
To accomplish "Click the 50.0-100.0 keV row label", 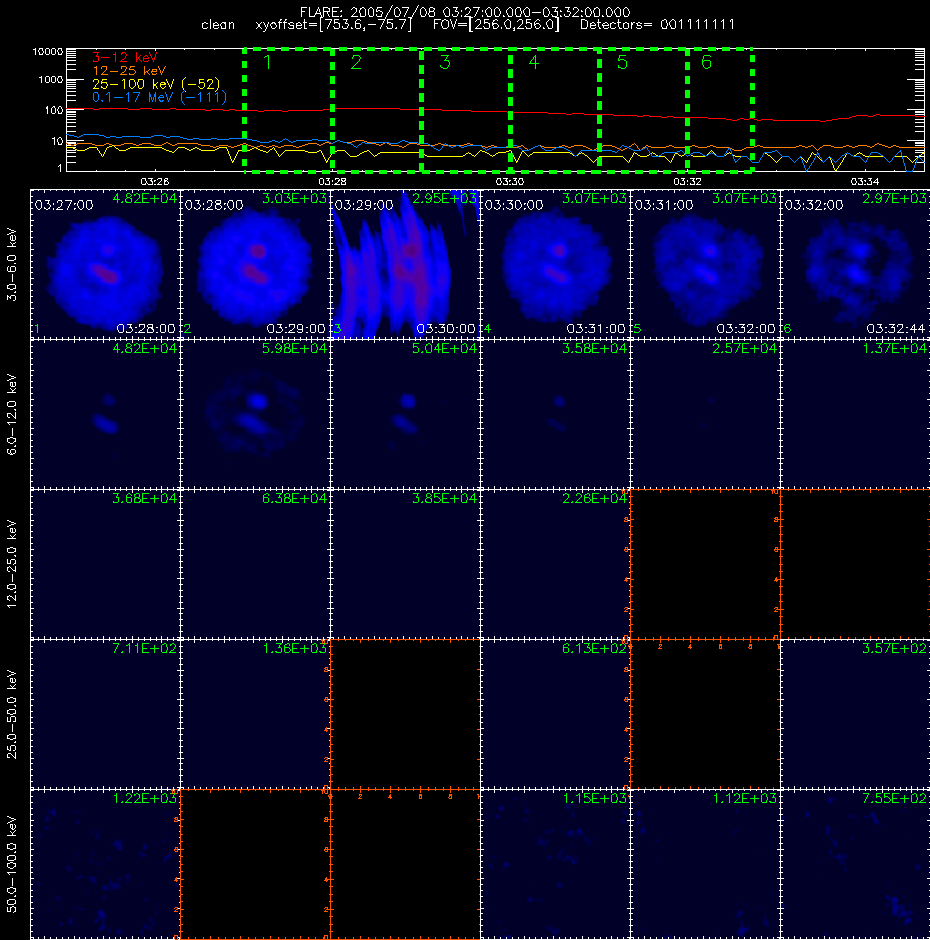I will coord(12,864).
